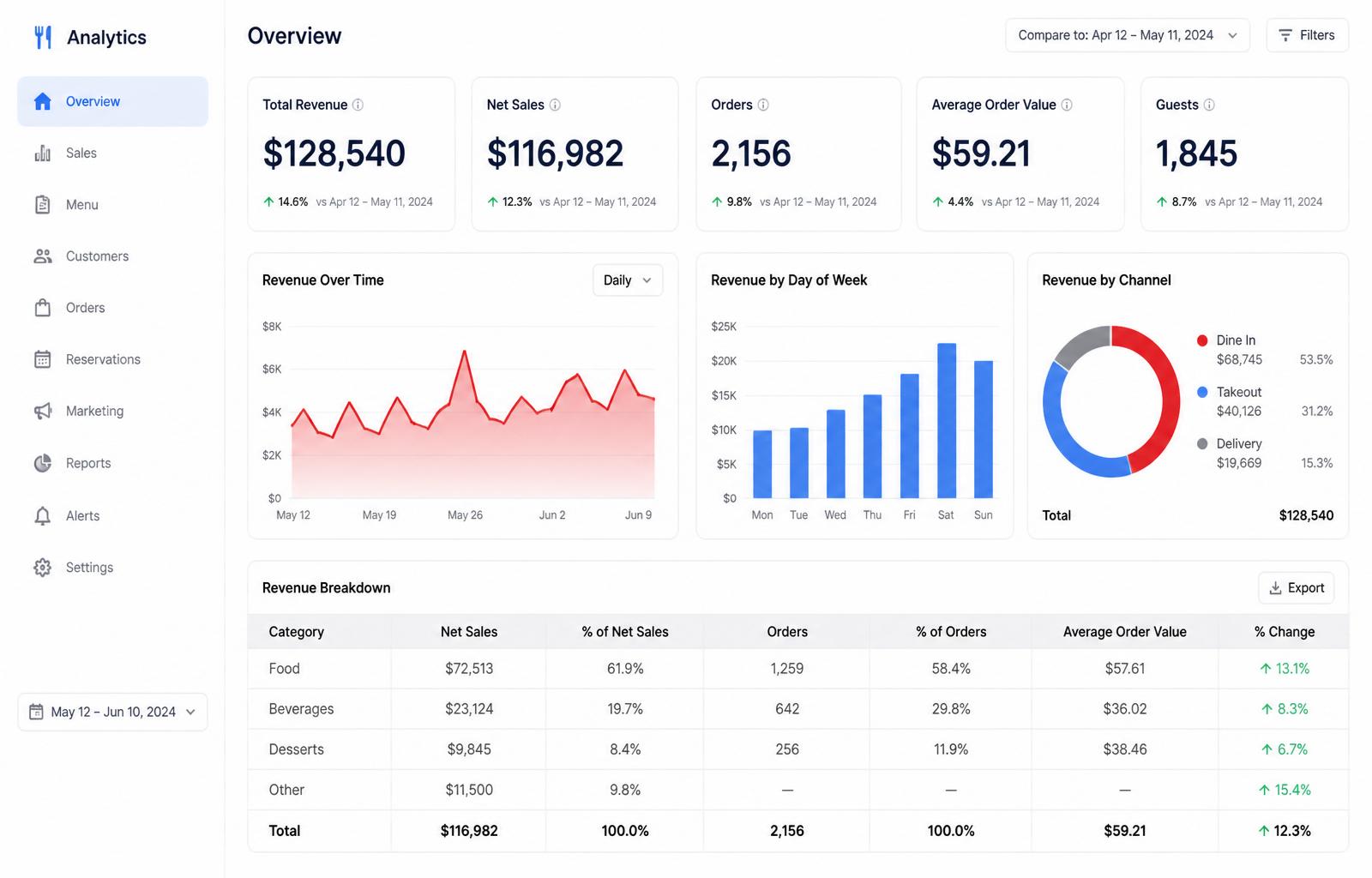Export the Revenue Breakdown table
The width and height of the screenshot is (1372, 878).
tap(1296, 587)
